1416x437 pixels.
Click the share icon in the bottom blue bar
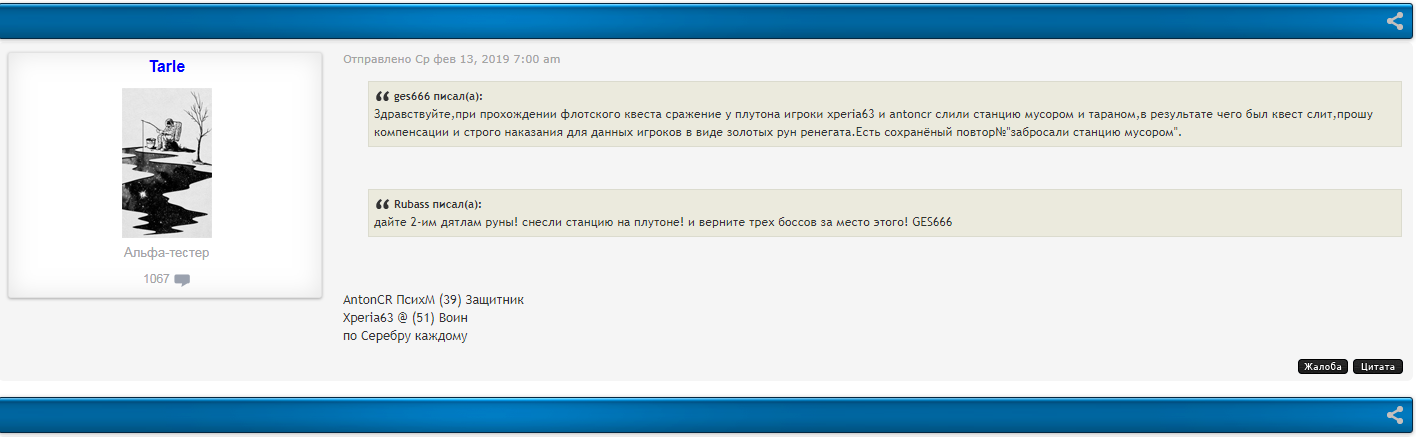[x=1395, y=415]
